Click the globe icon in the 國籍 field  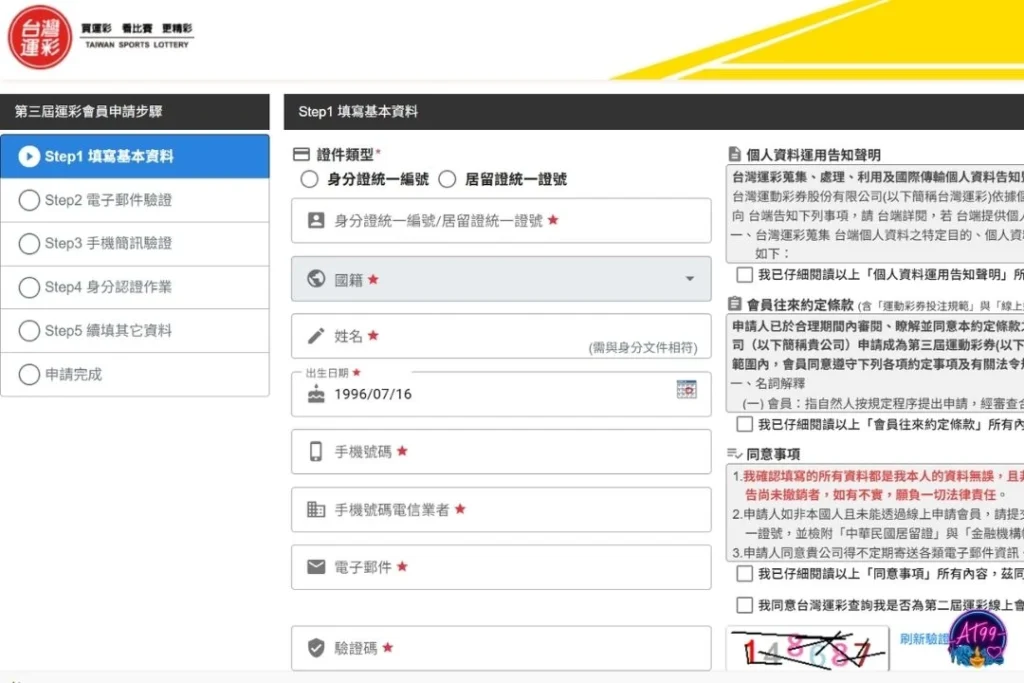pyautogui.click(x=316, y=279)
